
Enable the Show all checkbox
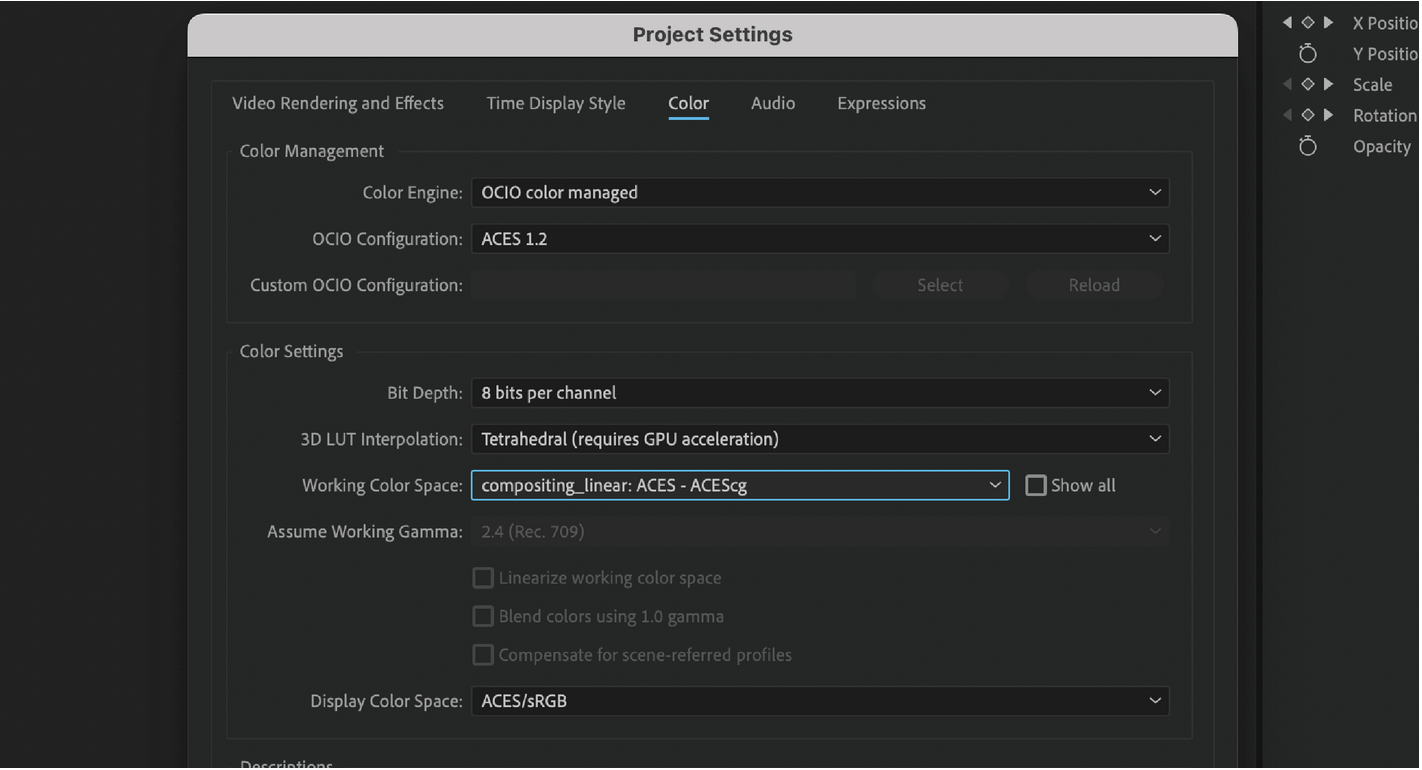[1036, 485]
